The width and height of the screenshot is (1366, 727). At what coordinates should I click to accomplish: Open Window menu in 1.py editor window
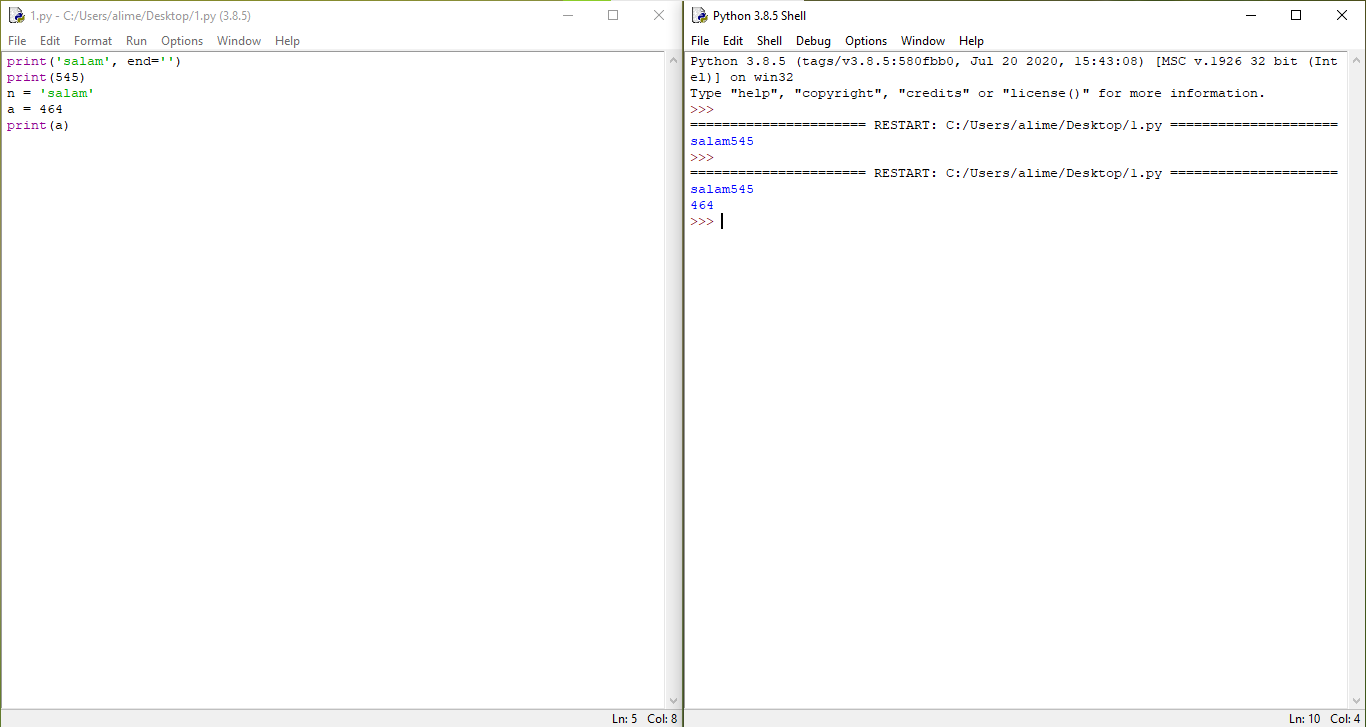(x=239, y=41)
